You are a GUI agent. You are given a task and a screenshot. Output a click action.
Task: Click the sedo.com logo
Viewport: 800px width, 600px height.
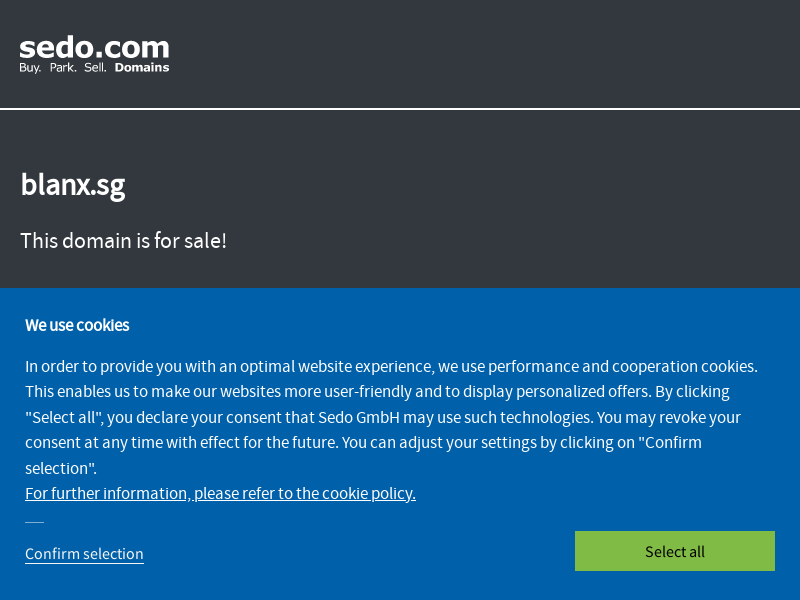94,55
